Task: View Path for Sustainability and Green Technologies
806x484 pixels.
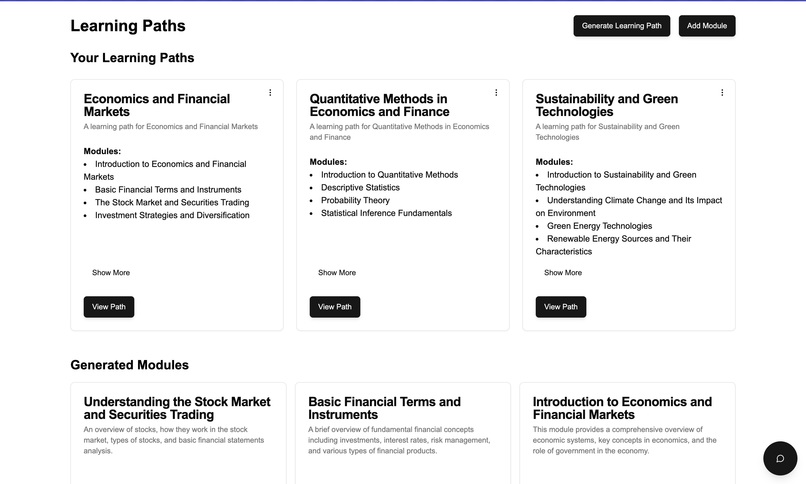Action: click(x=561, y=307)
